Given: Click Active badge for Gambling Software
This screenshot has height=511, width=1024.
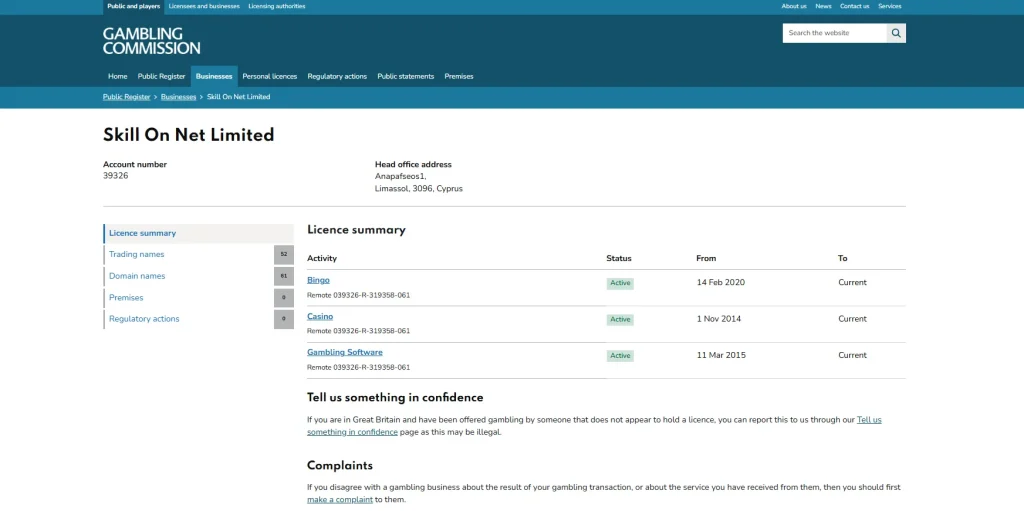Looking at the screenshot, I should tap(620, 356).
